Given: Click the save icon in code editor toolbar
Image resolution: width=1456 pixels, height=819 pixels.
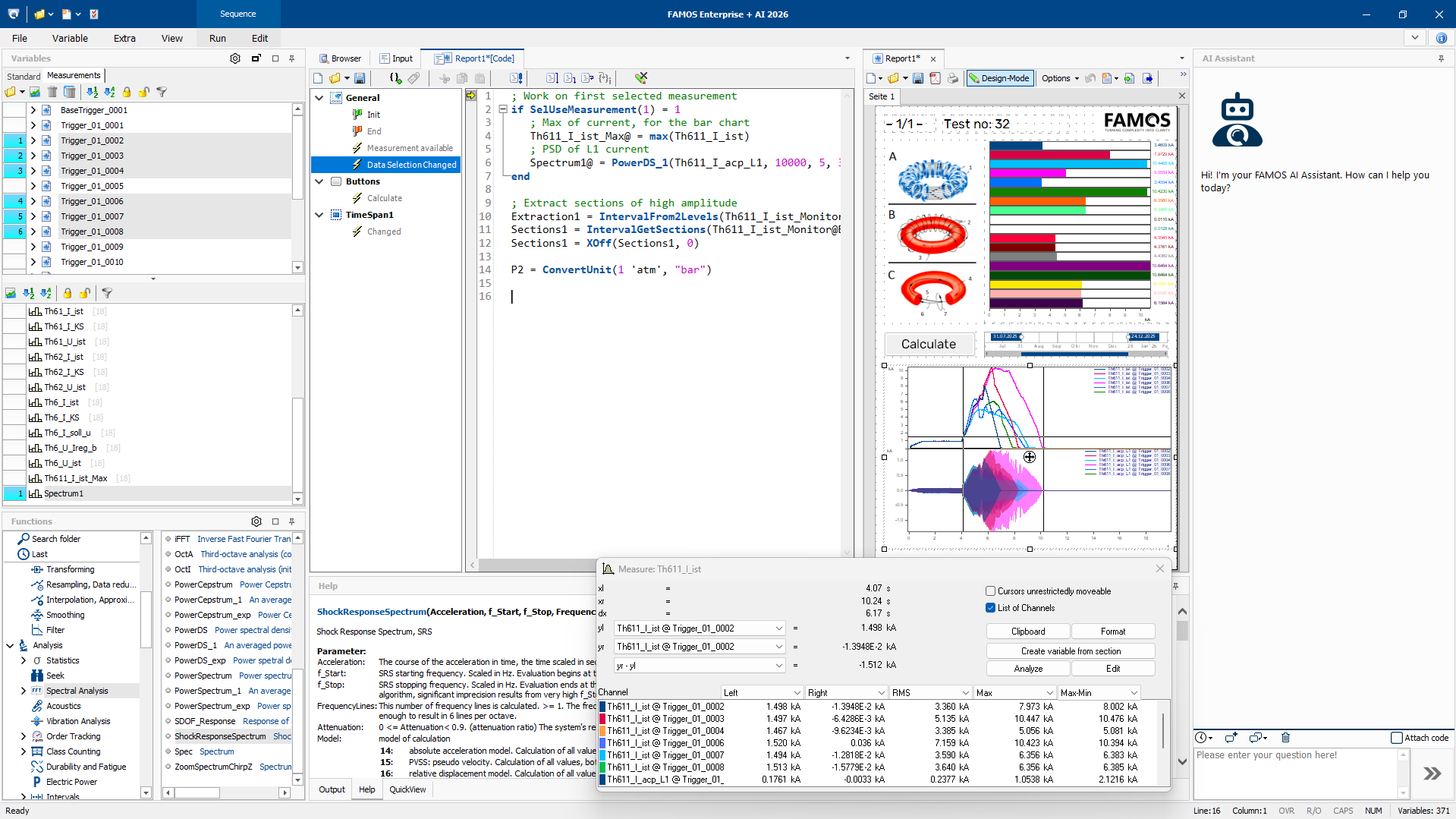Looking at the screenshot, I should tap(360, 78).
